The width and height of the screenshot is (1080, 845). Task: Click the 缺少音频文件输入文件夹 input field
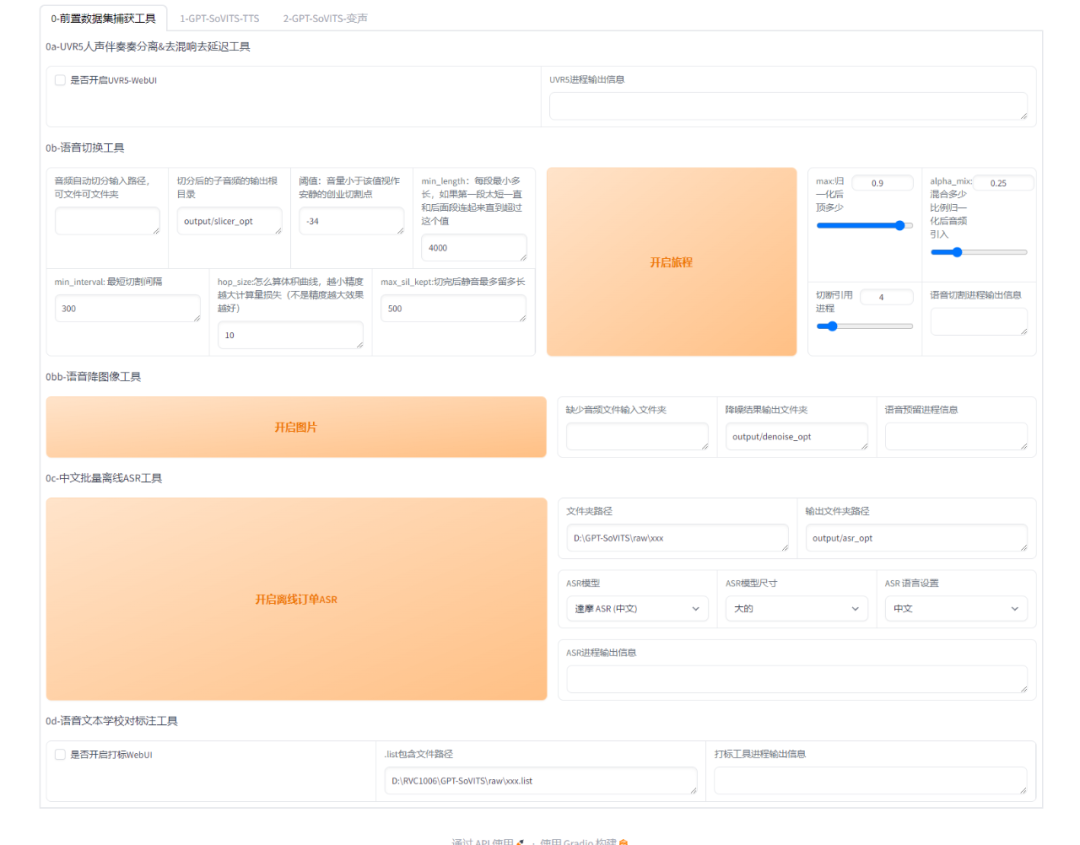point(637,437)
